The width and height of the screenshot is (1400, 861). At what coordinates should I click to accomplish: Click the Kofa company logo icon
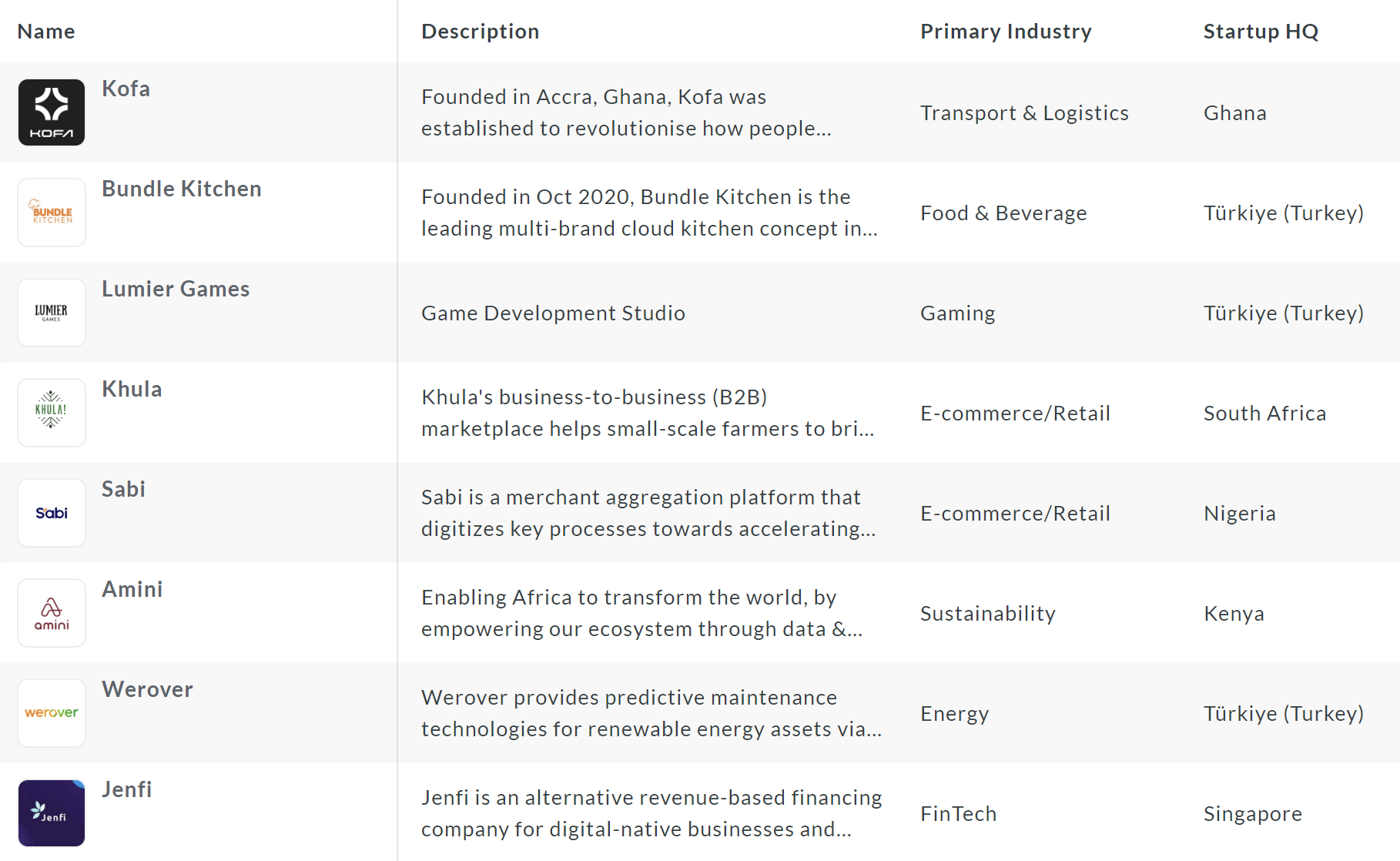click(52, 112)
